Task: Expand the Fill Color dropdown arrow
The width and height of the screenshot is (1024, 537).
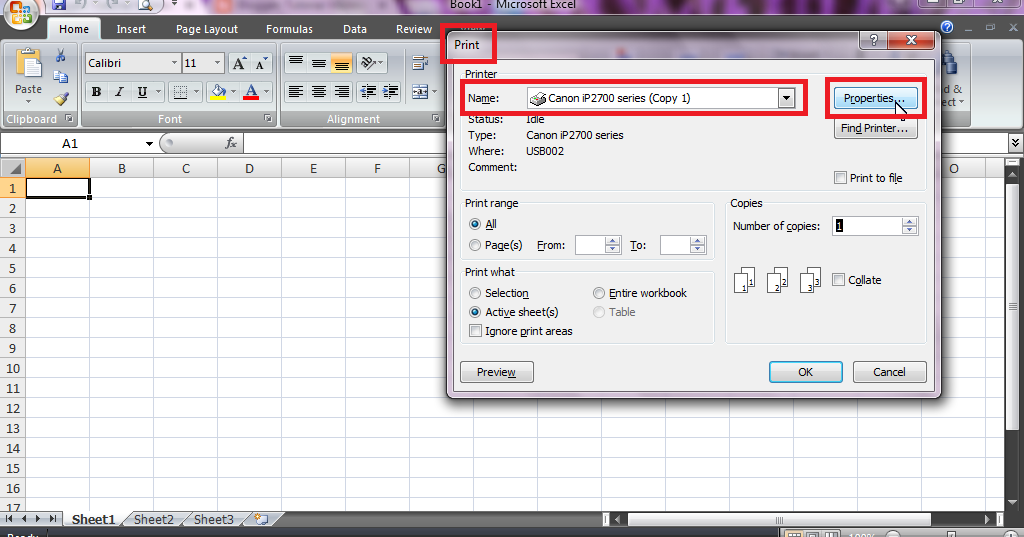Action: click(x=233, y=92)
